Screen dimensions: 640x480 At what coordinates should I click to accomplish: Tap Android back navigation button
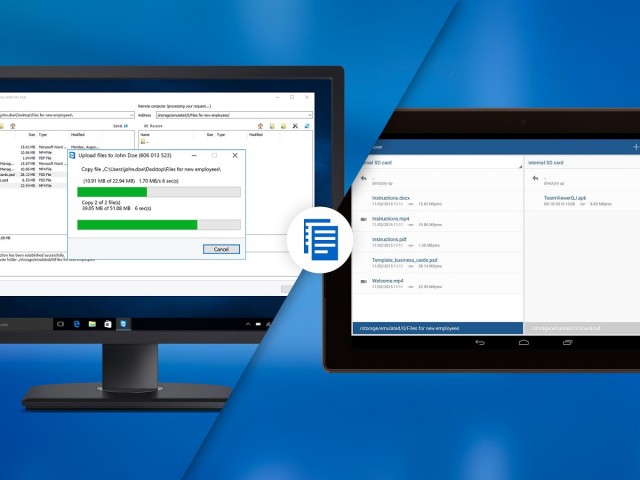480,342
